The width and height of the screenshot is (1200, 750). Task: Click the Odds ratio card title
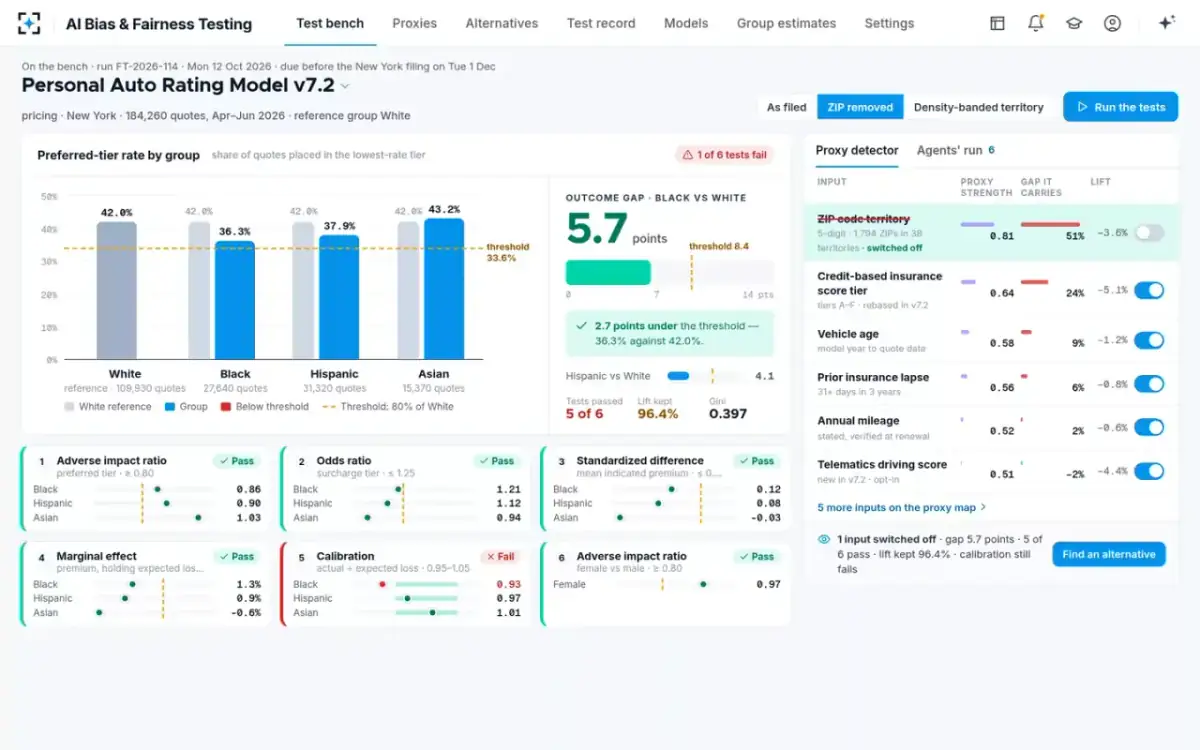coord(344,461)
